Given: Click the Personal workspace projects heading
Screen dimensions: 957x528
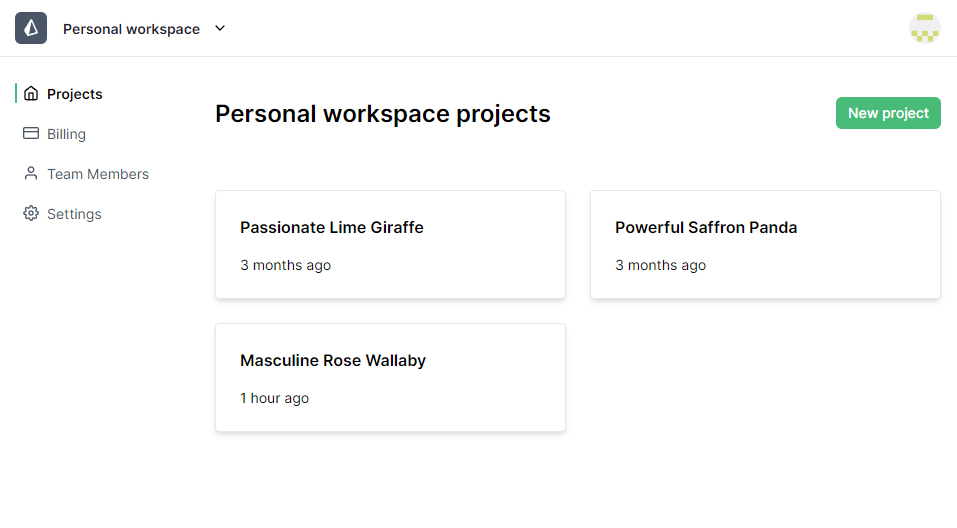Looking at the screenshot, I should click(383, 114).
